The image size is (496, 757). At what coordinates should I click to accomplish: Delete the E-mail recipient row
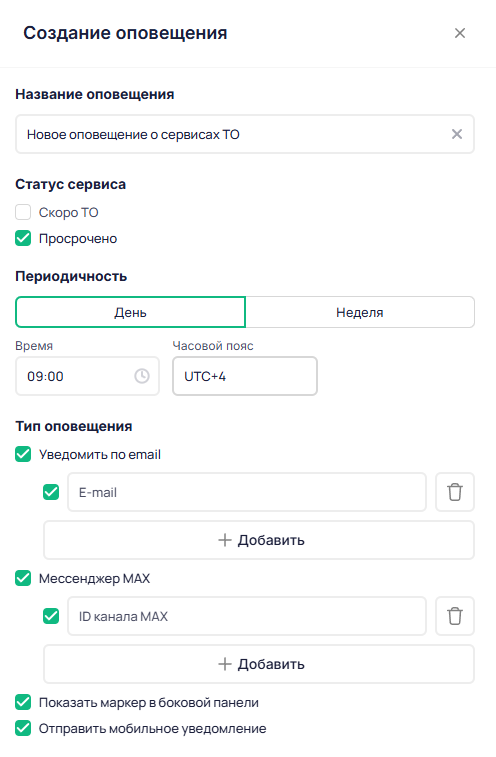(x=454, y=492)
